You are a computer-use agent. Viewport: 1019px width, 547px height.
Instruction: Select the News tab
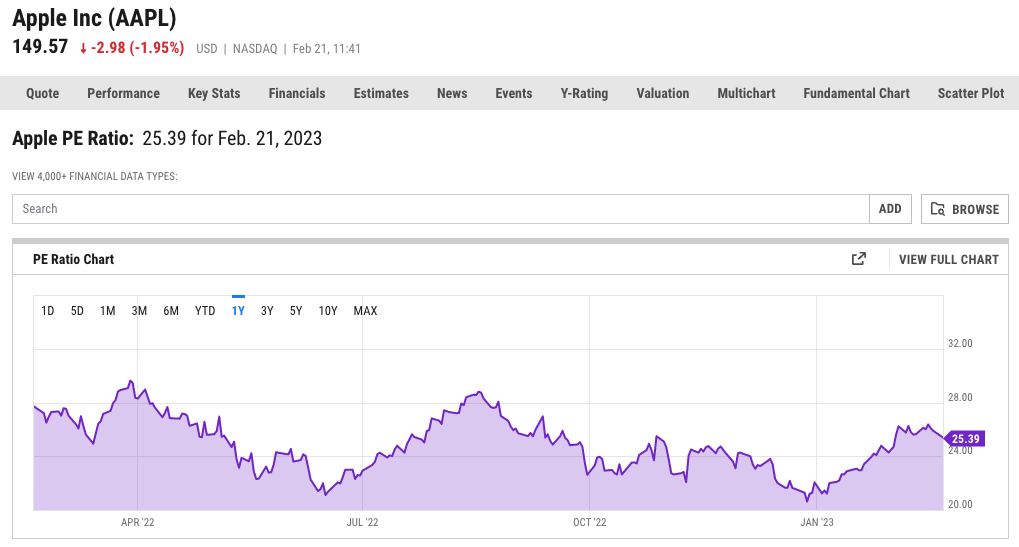[x=452, y=93]
